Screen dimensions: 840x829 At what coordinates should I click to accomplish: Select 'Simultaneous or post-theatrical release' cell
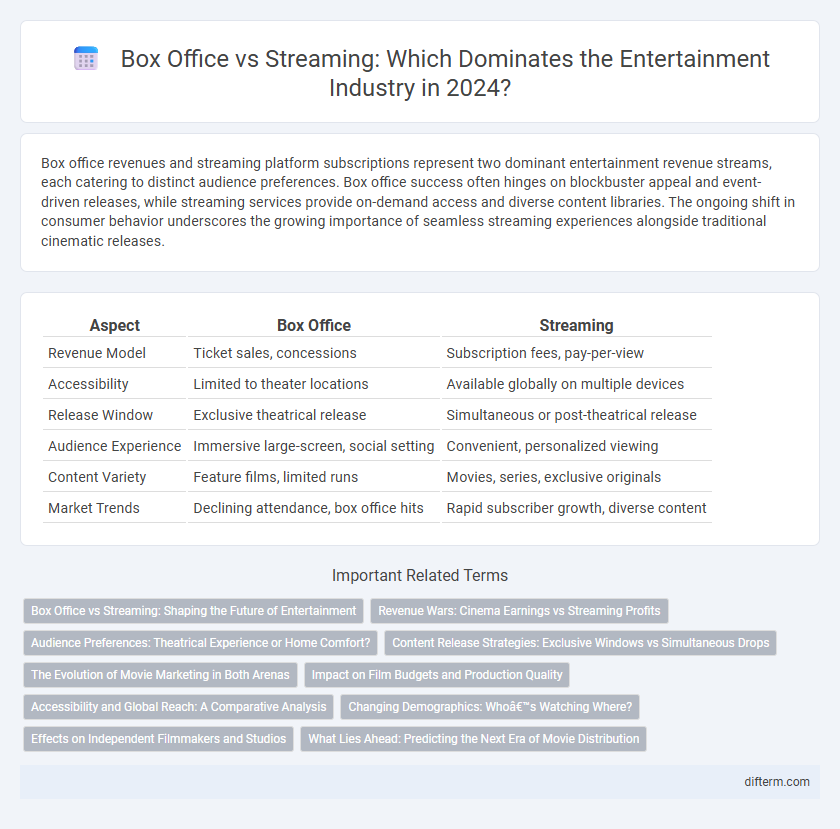click(x=576, y=415)
